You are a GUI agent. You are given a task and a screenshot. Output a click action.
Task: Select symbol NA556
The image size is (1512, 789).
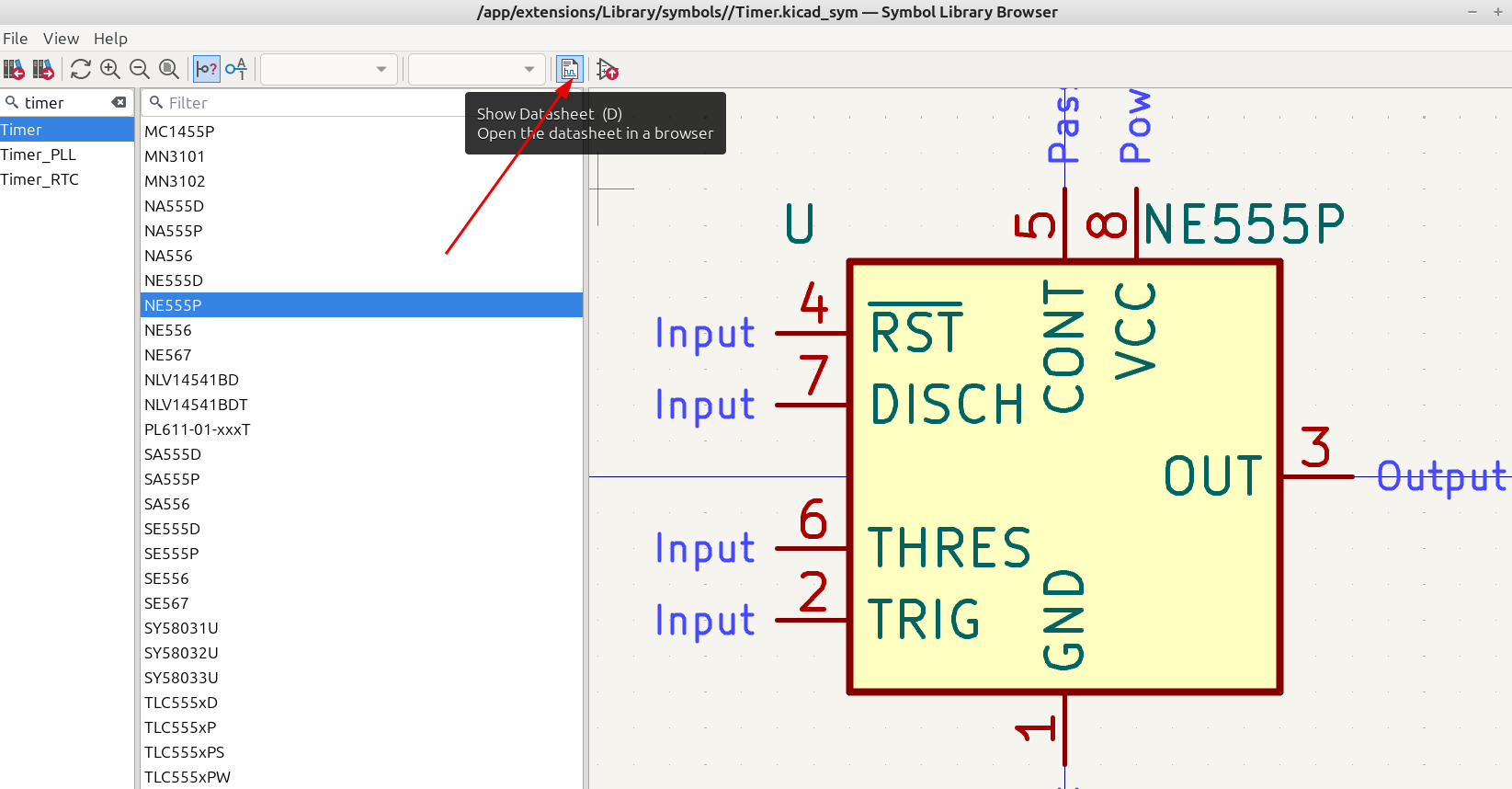[x=362, y=256]
